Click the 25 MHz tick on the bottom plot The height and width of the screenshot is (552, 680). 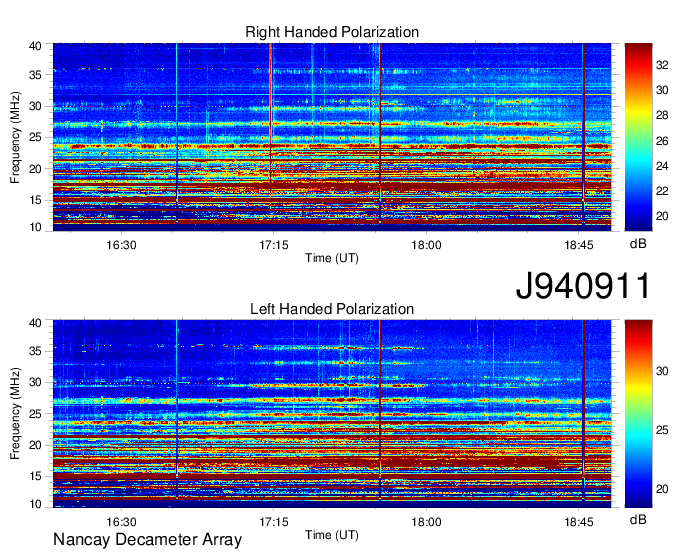(x=35, y=414)
